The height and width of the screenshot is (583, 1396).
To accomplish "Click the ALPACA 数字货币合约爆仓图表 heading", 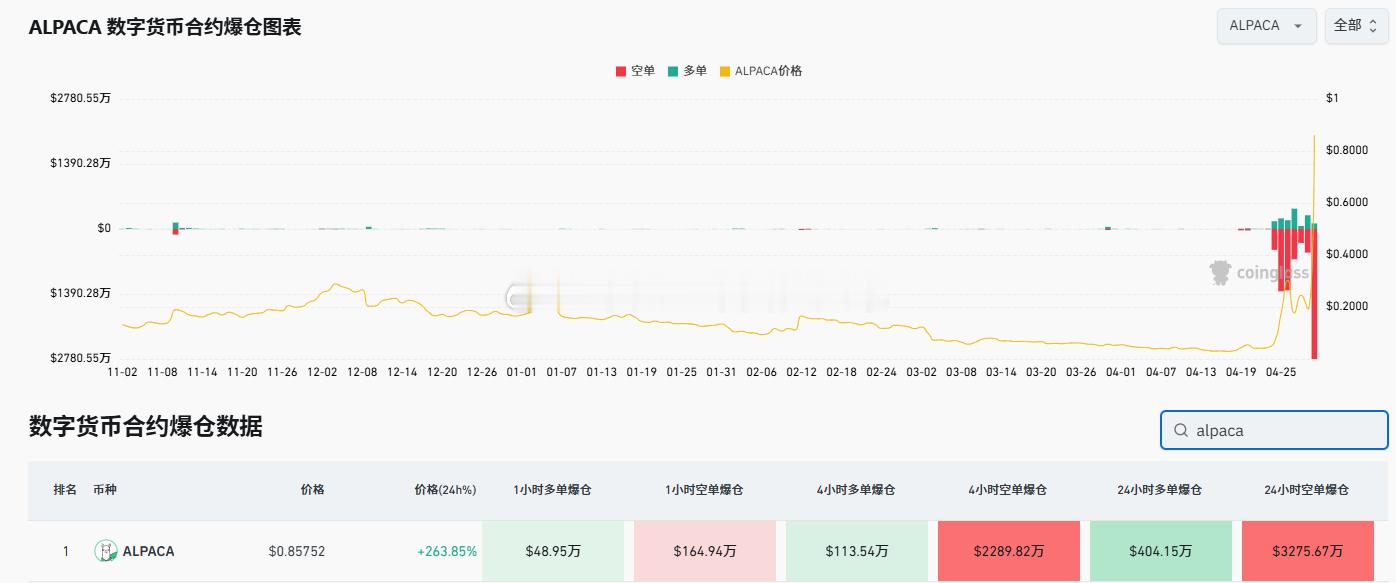I will [165, 27].
